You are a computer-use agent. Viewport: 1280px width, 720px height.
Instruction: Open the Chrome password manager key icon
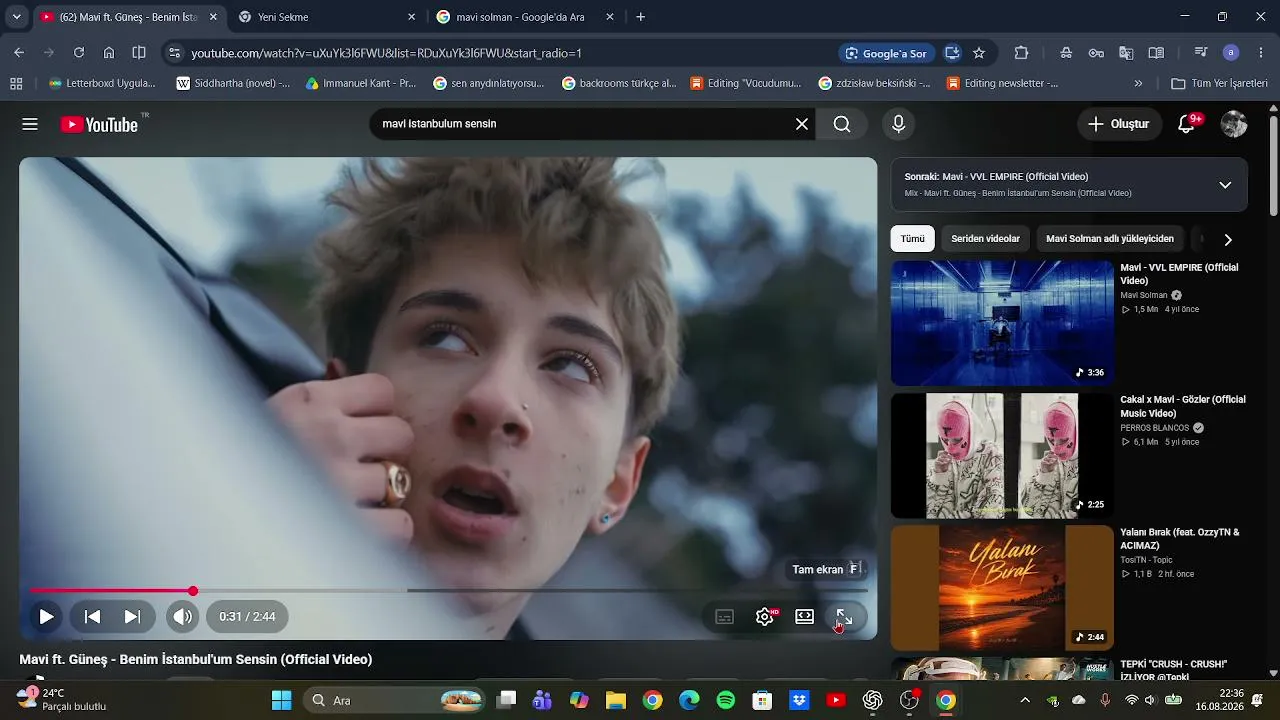pyautogui.click(x=1096, y=53)
